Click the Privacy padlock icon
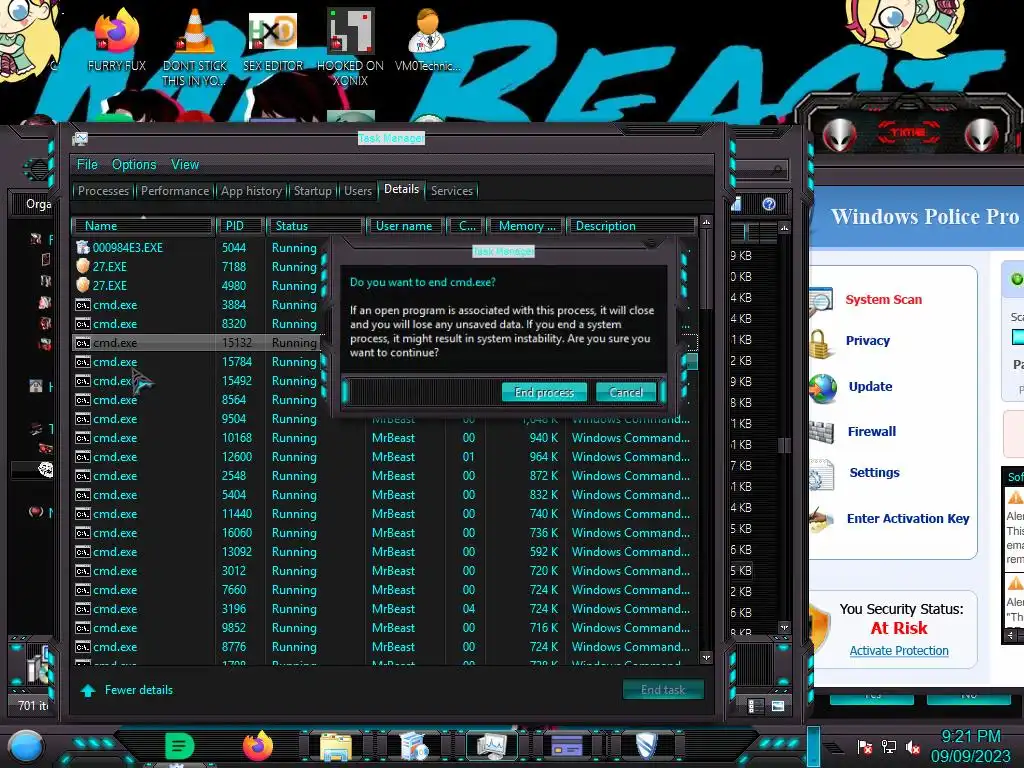Viewport: 1024px width, 768px height. click(821, 343)
